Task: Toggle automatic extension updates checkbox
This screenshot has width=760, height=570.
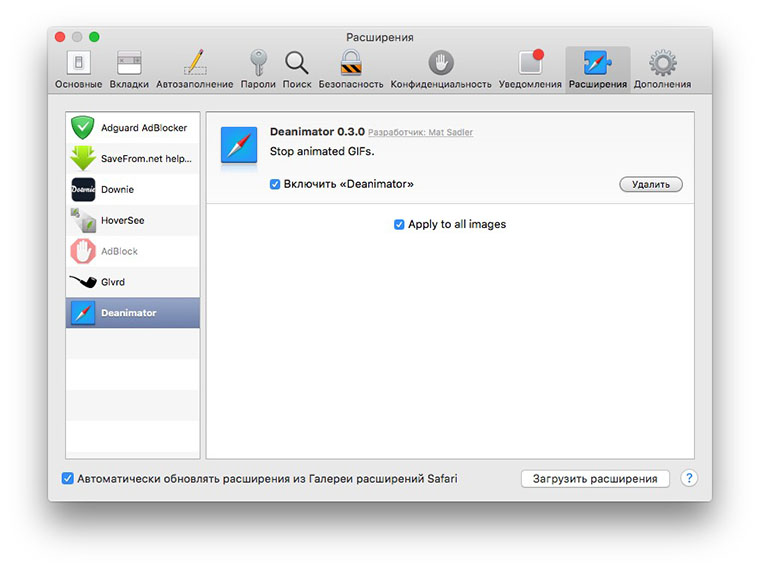Action: pyautogui.click(x=68, y=478)
